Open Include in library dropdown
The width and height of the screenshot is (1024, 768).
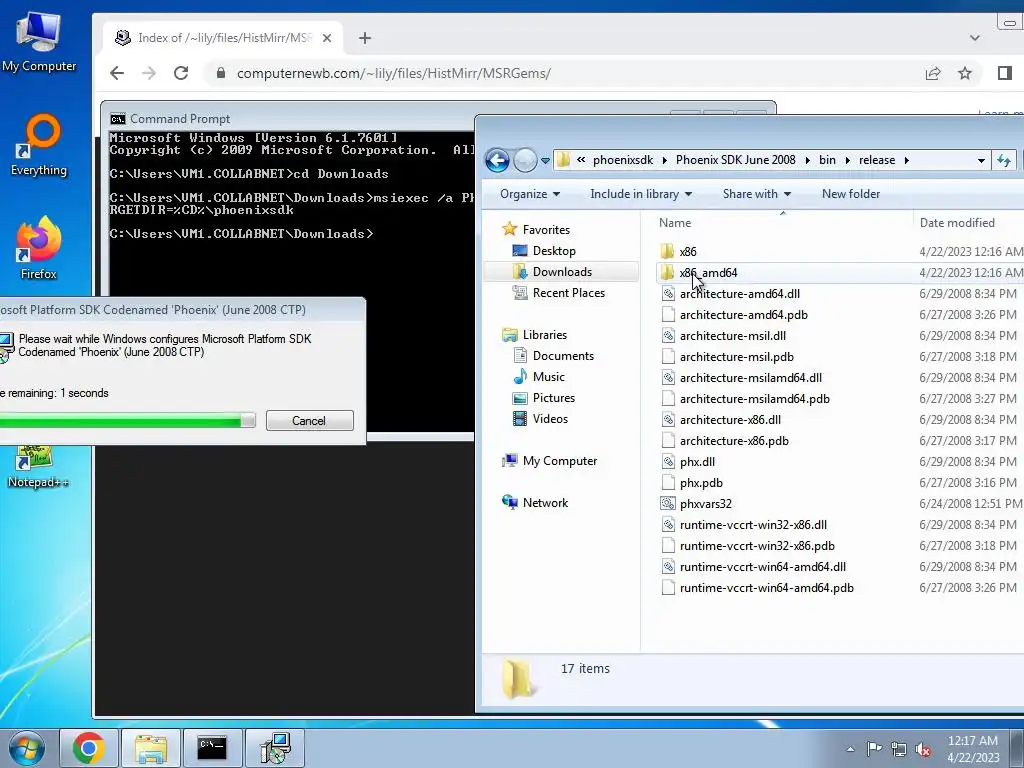641,194
